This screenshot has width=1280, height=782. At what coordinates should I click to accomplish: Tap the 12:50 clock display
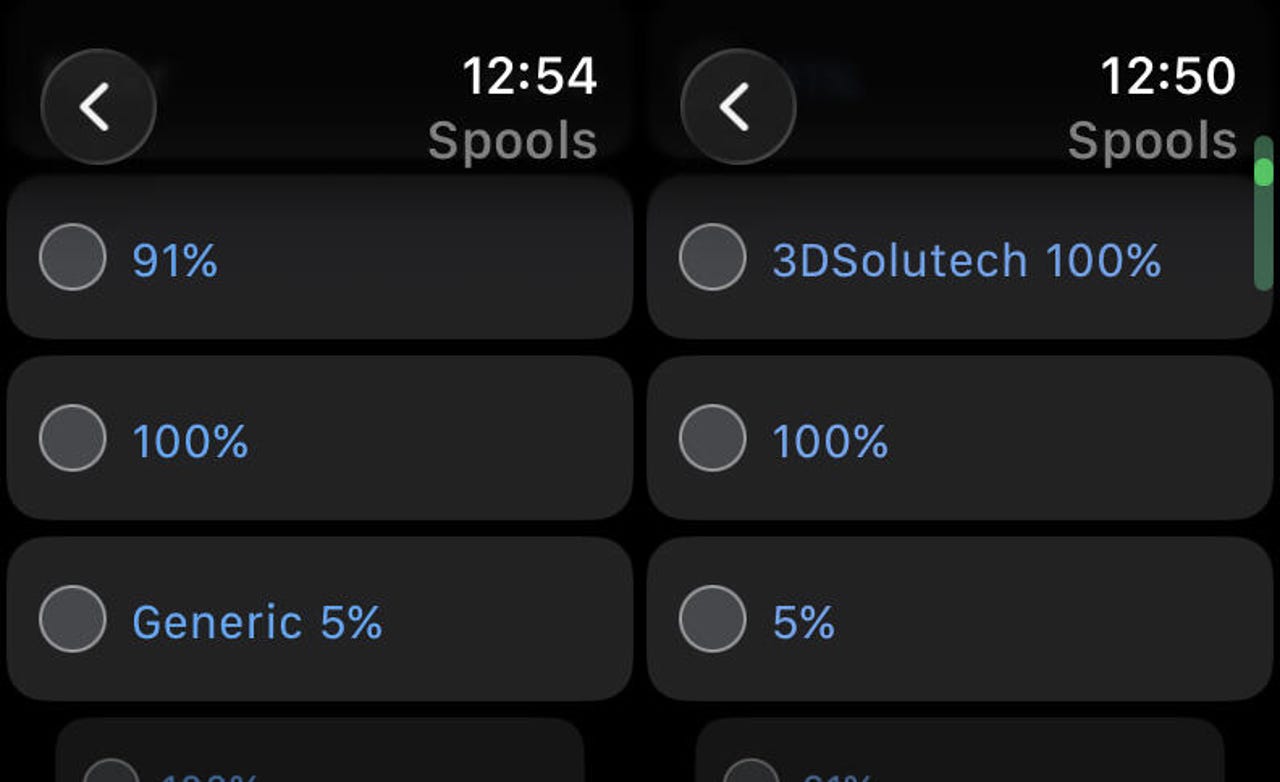(1168, 76)
